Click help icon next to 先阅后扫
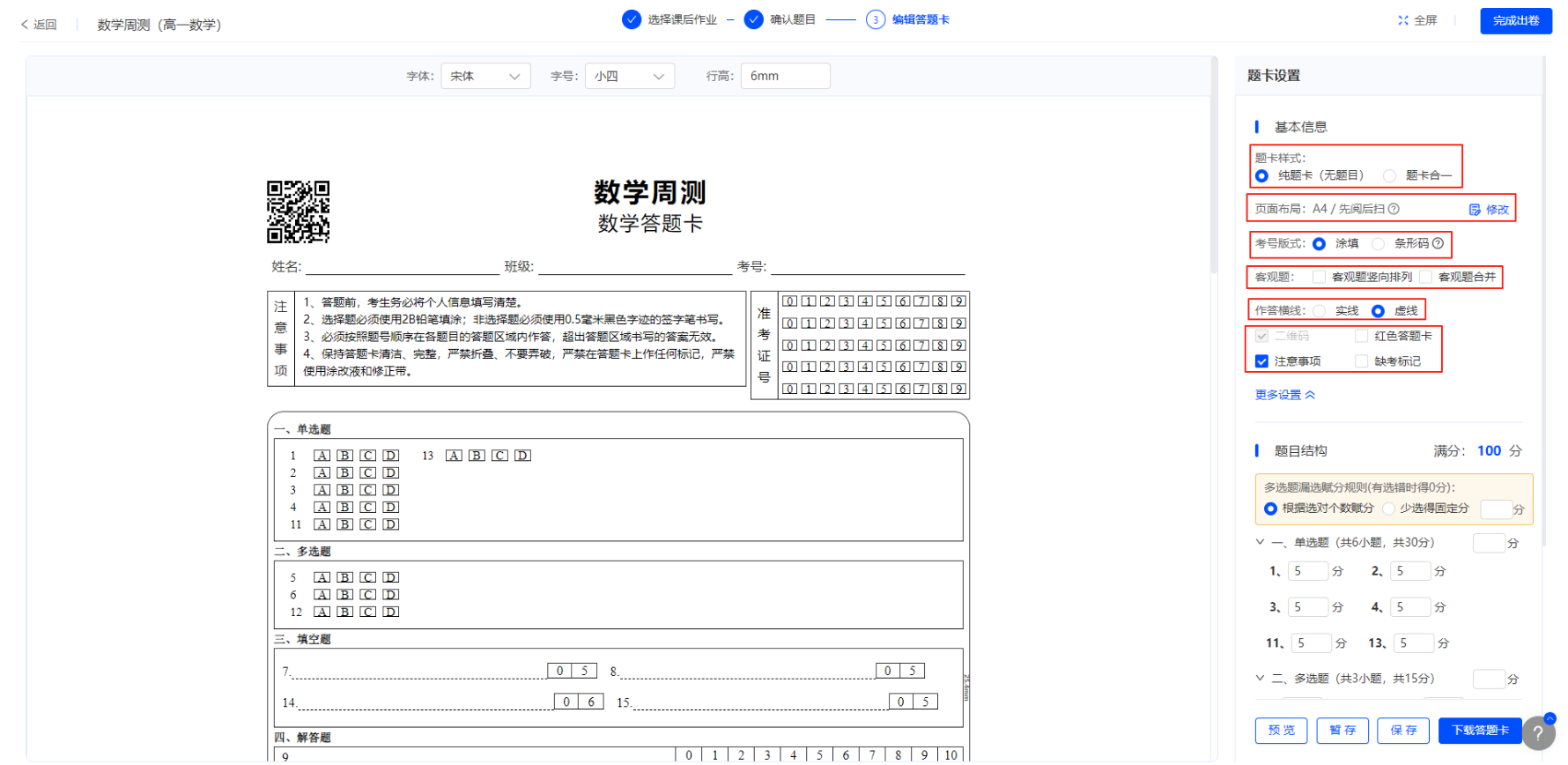The width and height of the screenshot is (1568, 765). click(x=1394, y=209)
